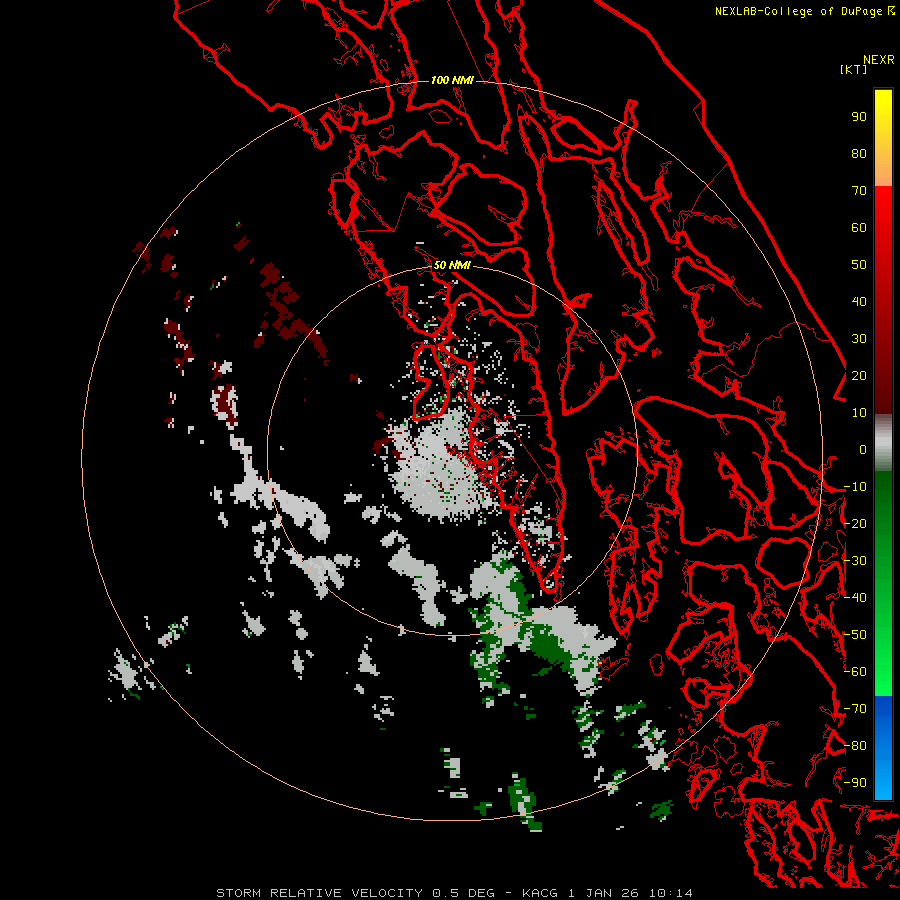This screenshot has height=900, width=900.
Task: Click the -50 value on velocity scale
Action: click(x=855, y=635)
